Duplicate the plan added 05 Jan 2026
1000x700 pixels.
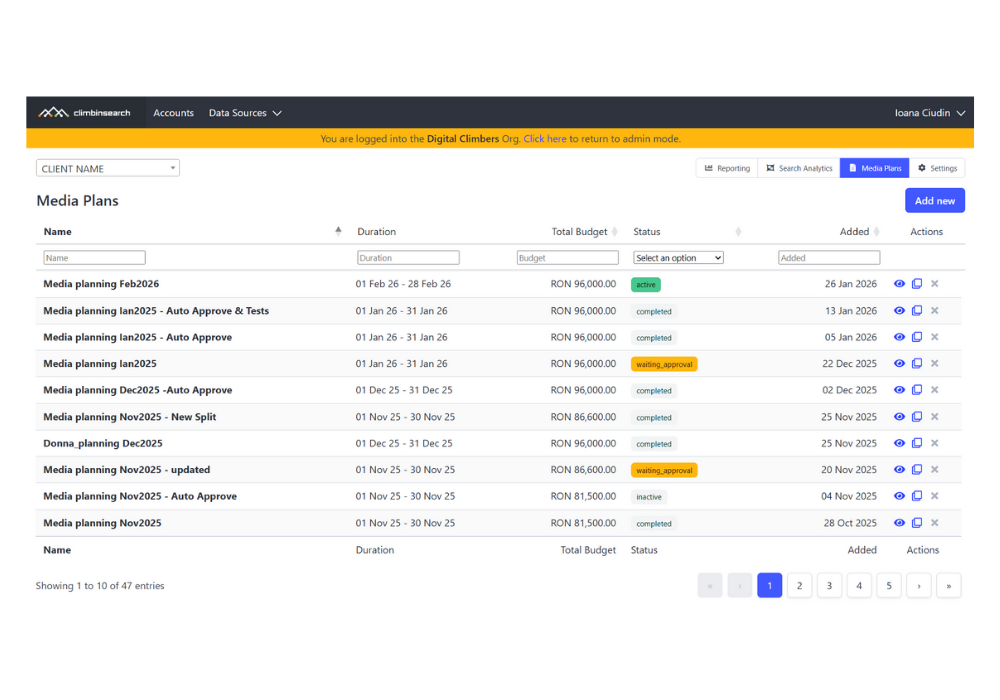(917, 337)
